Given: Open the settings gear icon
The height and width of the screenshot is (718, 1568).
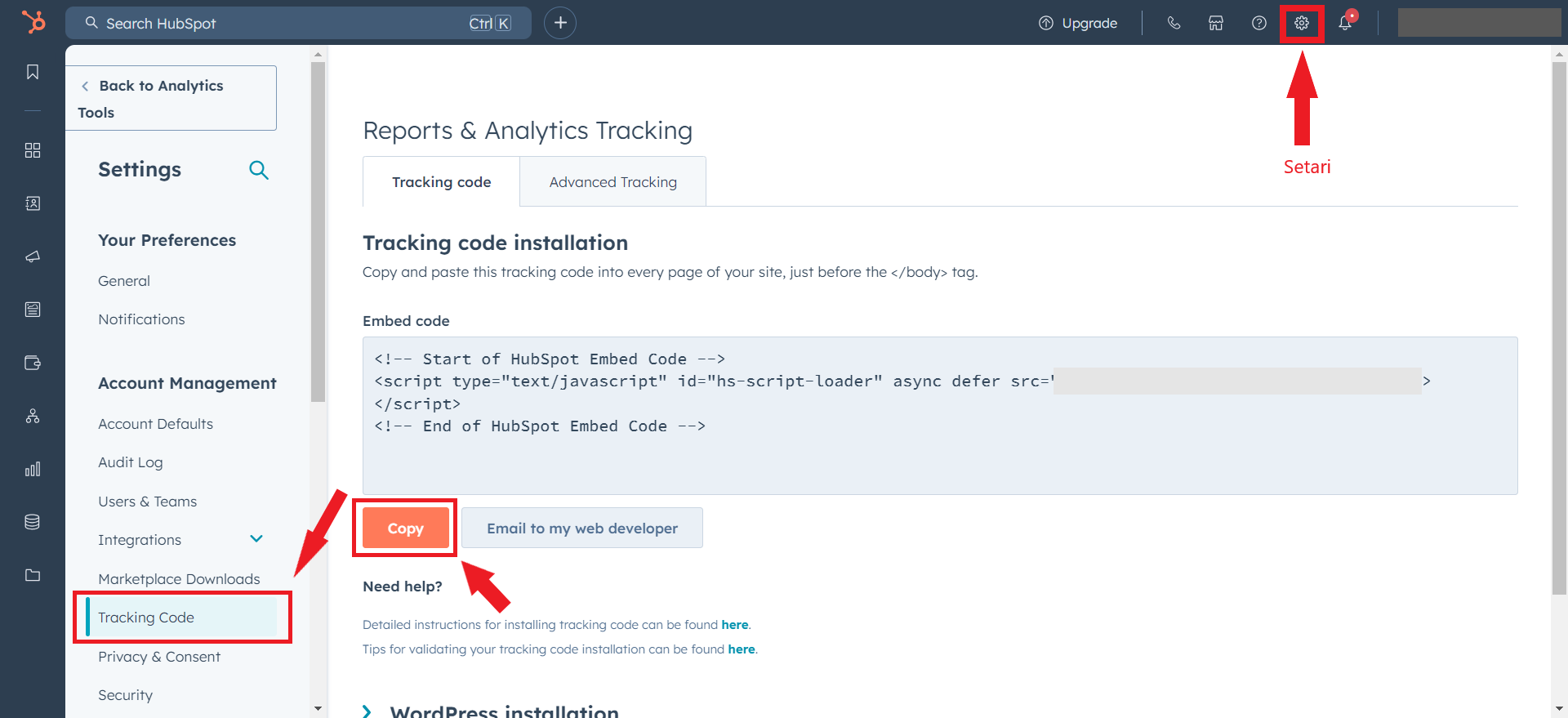Looking at the screenshot, I should 1302,24.
